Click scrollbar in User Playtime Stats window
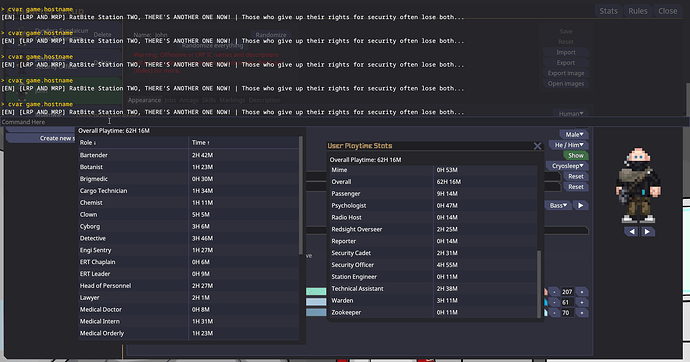Image resolution: width=690 pixels, height=362 pixels. [539, 284]
